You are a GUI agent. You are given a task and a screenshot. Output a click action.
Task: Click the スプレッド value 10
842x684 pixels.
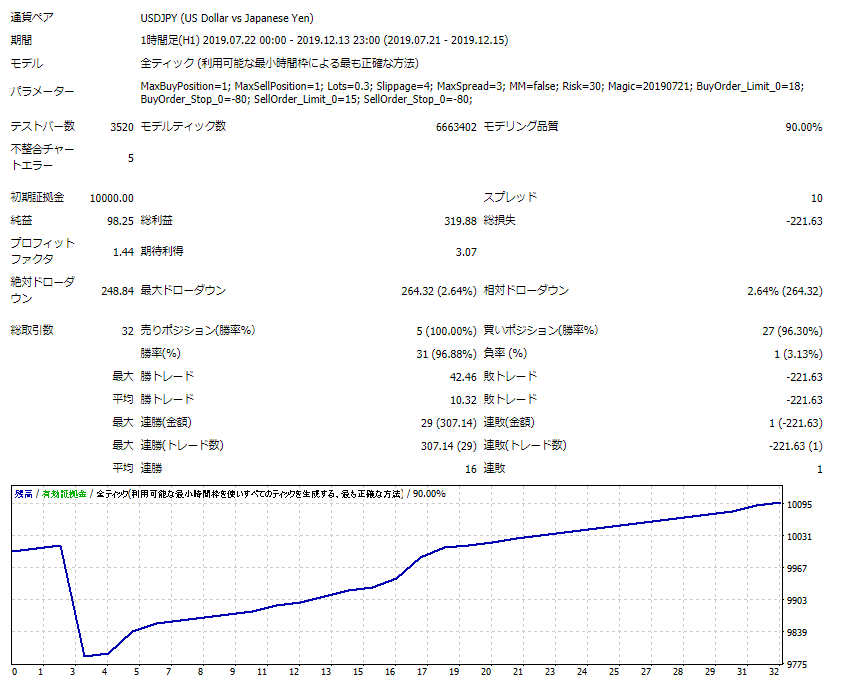(x=816, y=198)
